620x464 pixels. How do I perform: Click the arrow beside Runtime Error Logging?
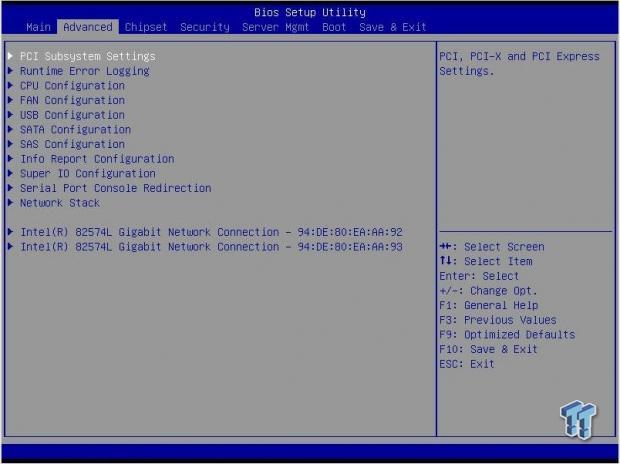[11, 71]
